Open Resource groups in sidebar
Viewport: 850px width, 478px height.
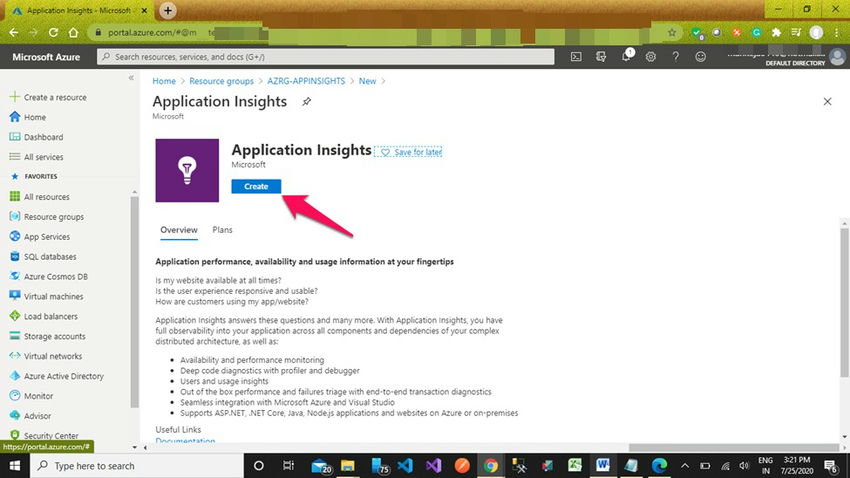[47, 217]
